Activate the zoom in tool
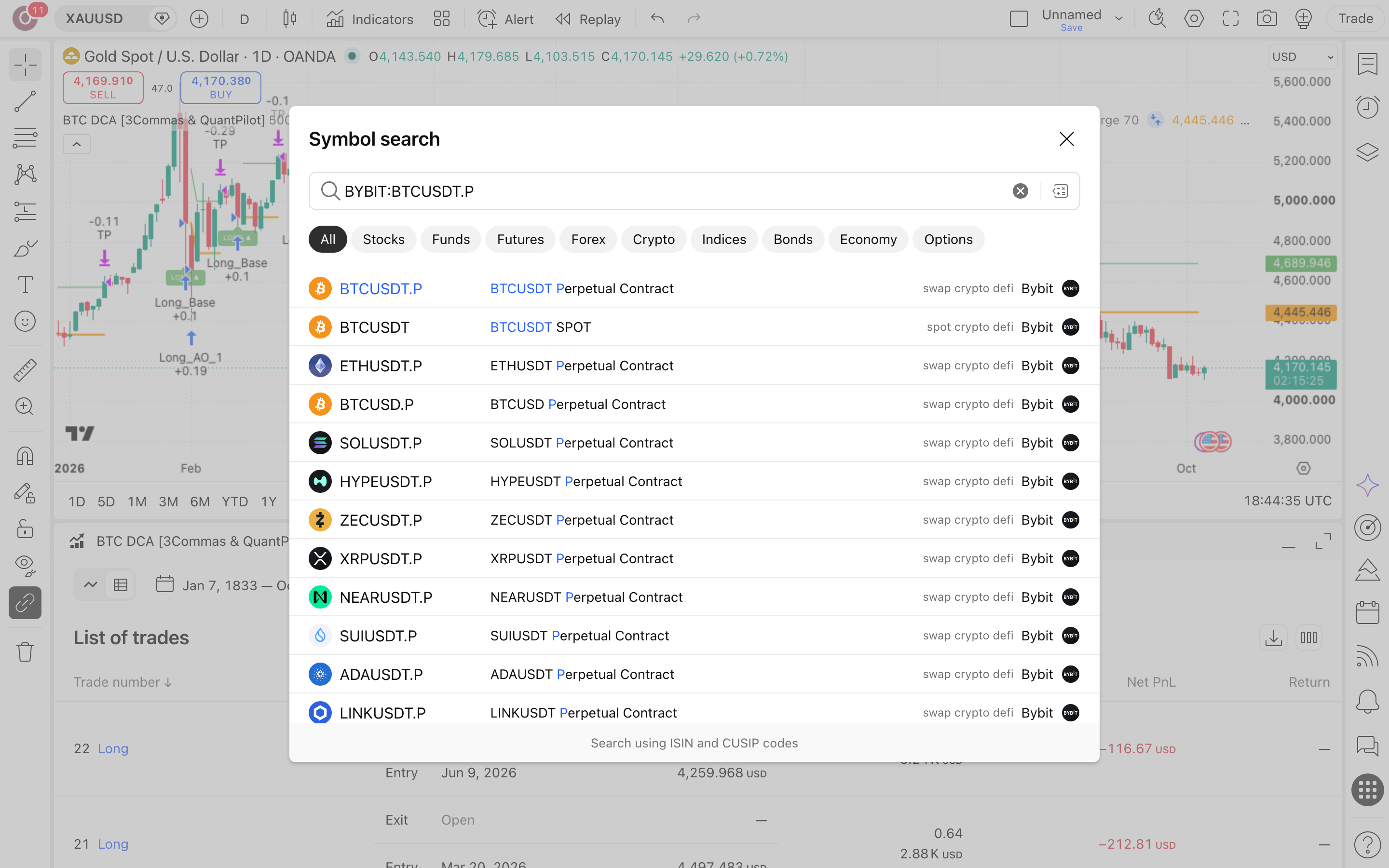Screen dimensions: 1389x868 coord(25,407)
